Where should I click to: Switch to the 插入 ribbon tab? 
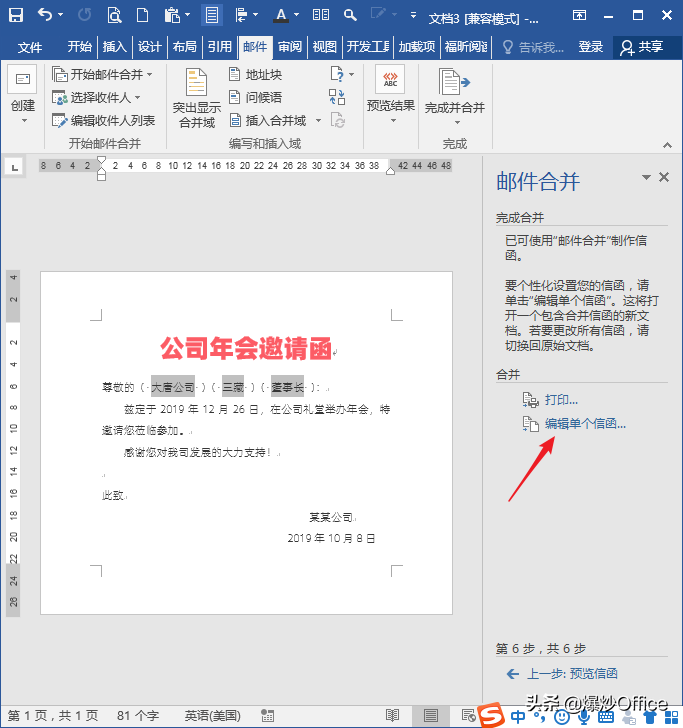point(114,47)
